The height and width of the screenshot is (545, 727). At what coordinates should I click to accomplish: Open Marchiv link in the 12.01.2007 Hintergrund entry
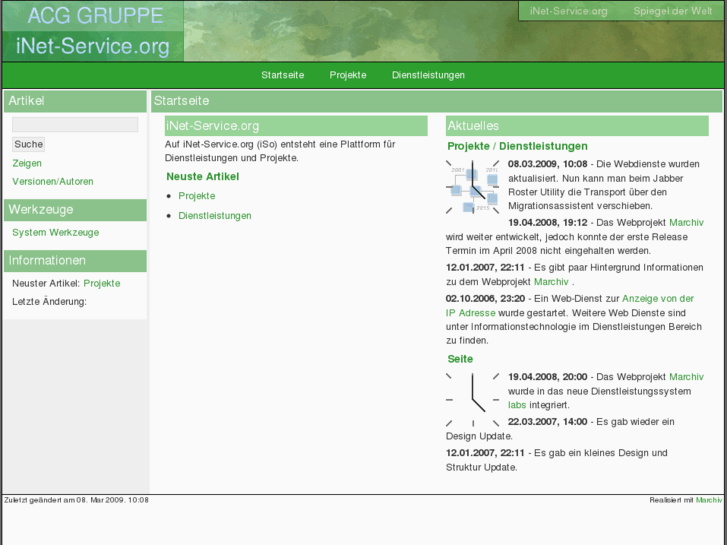pos(551,282)
